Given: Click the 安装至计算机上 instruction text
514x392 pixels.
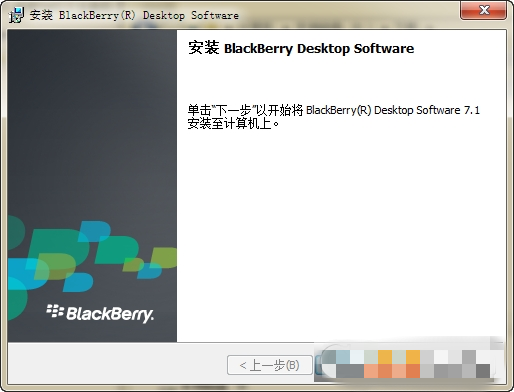Looking at the screenshot, I should [233, 124].
